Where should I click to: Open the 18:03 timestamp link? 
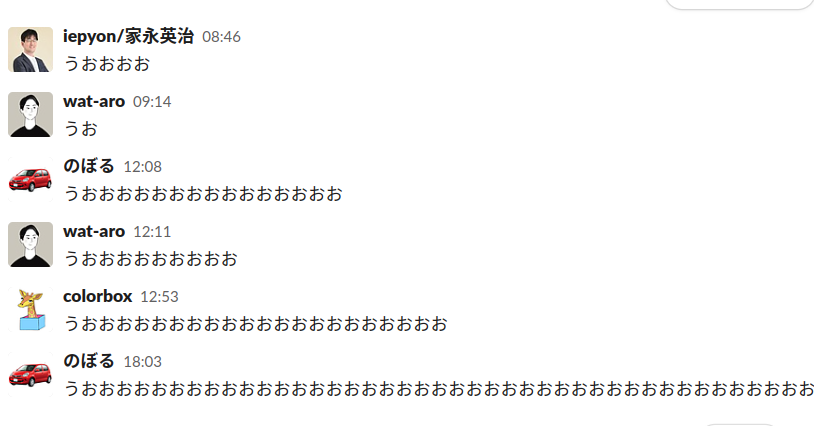[143, 362]
